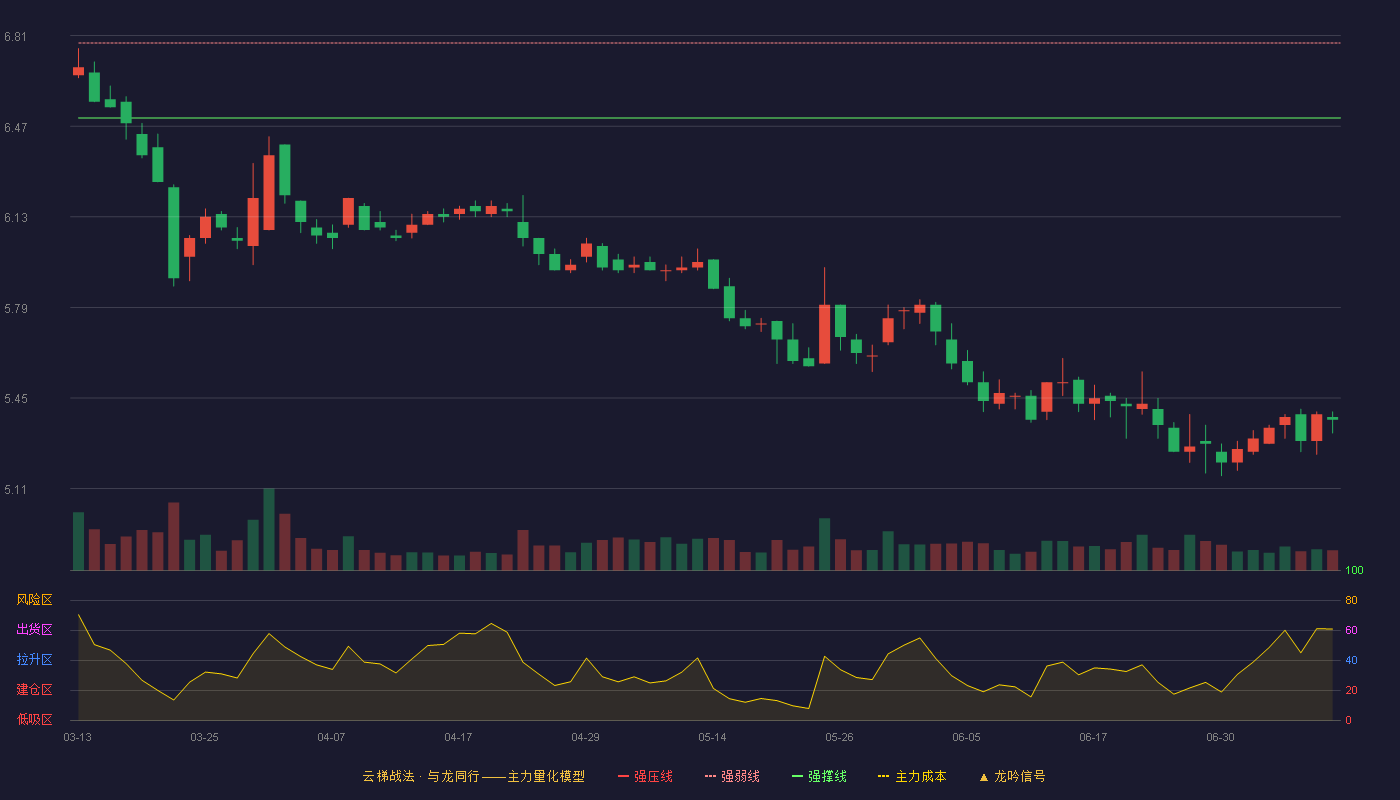Screen dimensions: 1400x800
Task: Click the red 20 indicator scale value
Action: pos(1351,690)
